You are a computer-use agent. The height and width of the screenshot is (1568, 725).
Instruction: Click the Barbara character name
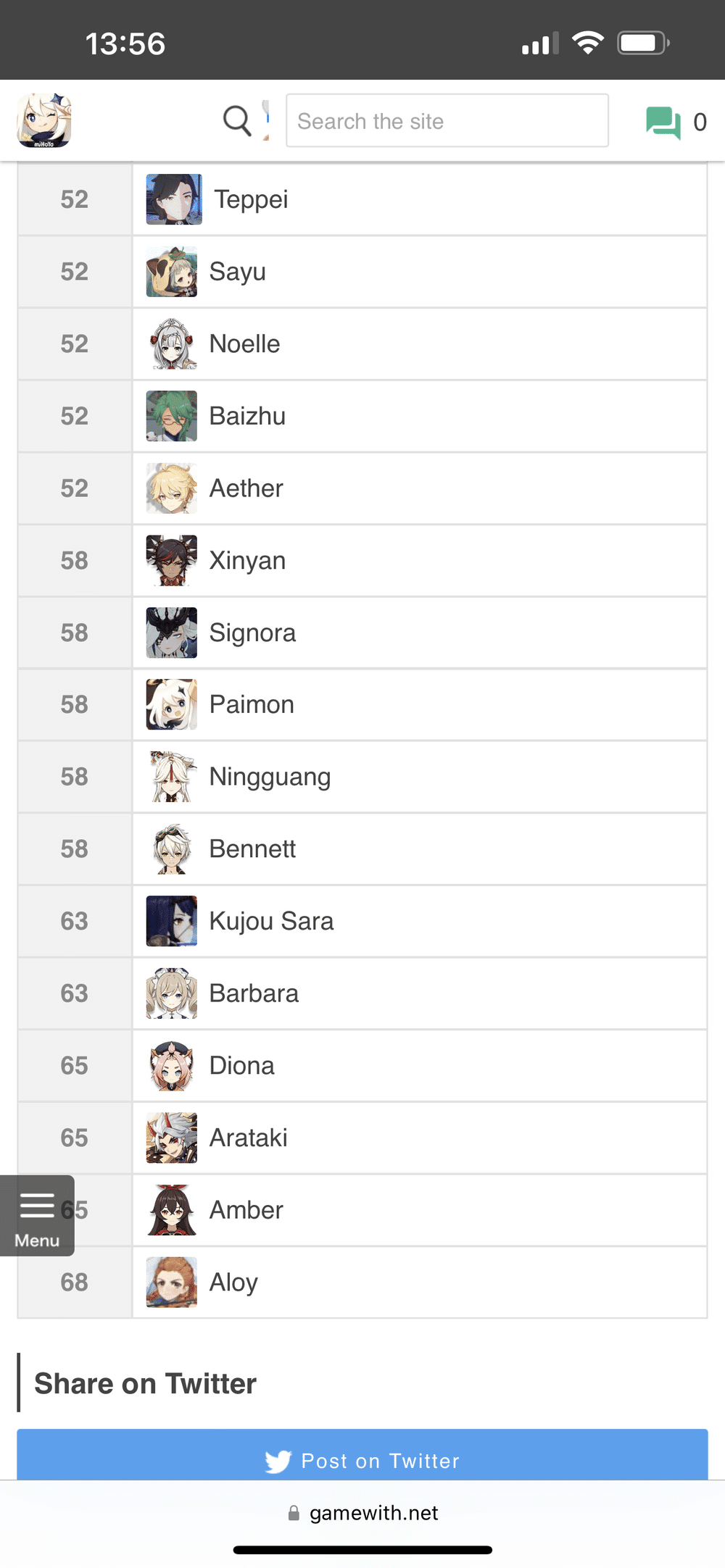254,993
